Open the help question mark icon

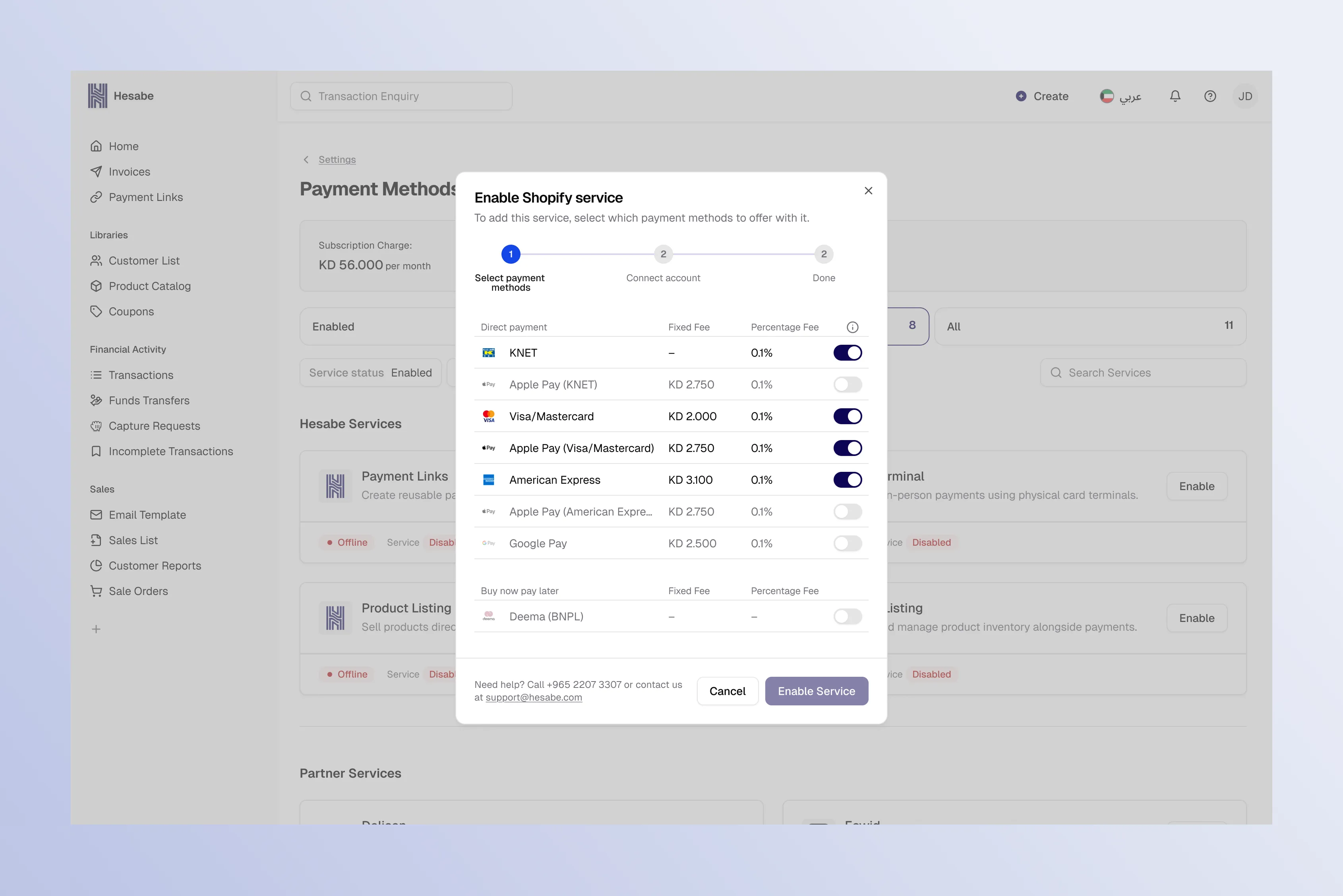(1210, 96)
